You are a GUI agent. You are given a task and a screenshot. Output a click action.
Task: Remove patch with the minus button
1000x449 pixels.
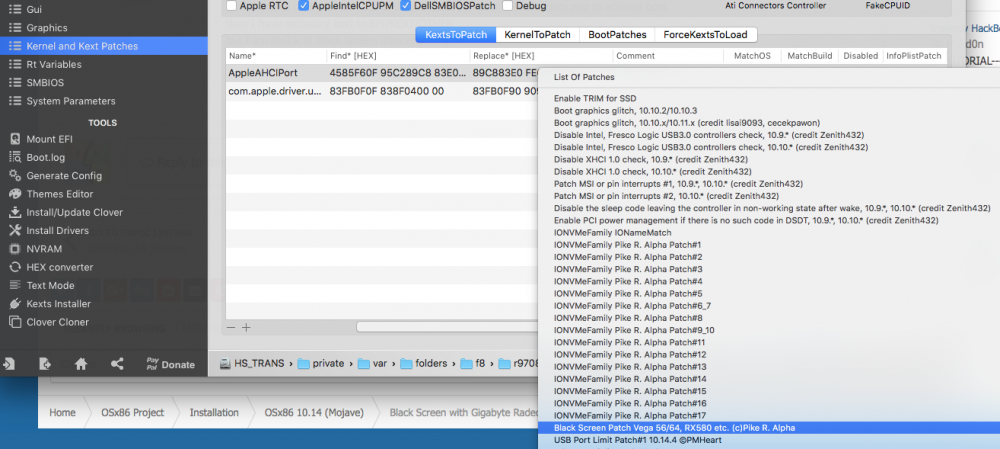click(x=232, y=327)
